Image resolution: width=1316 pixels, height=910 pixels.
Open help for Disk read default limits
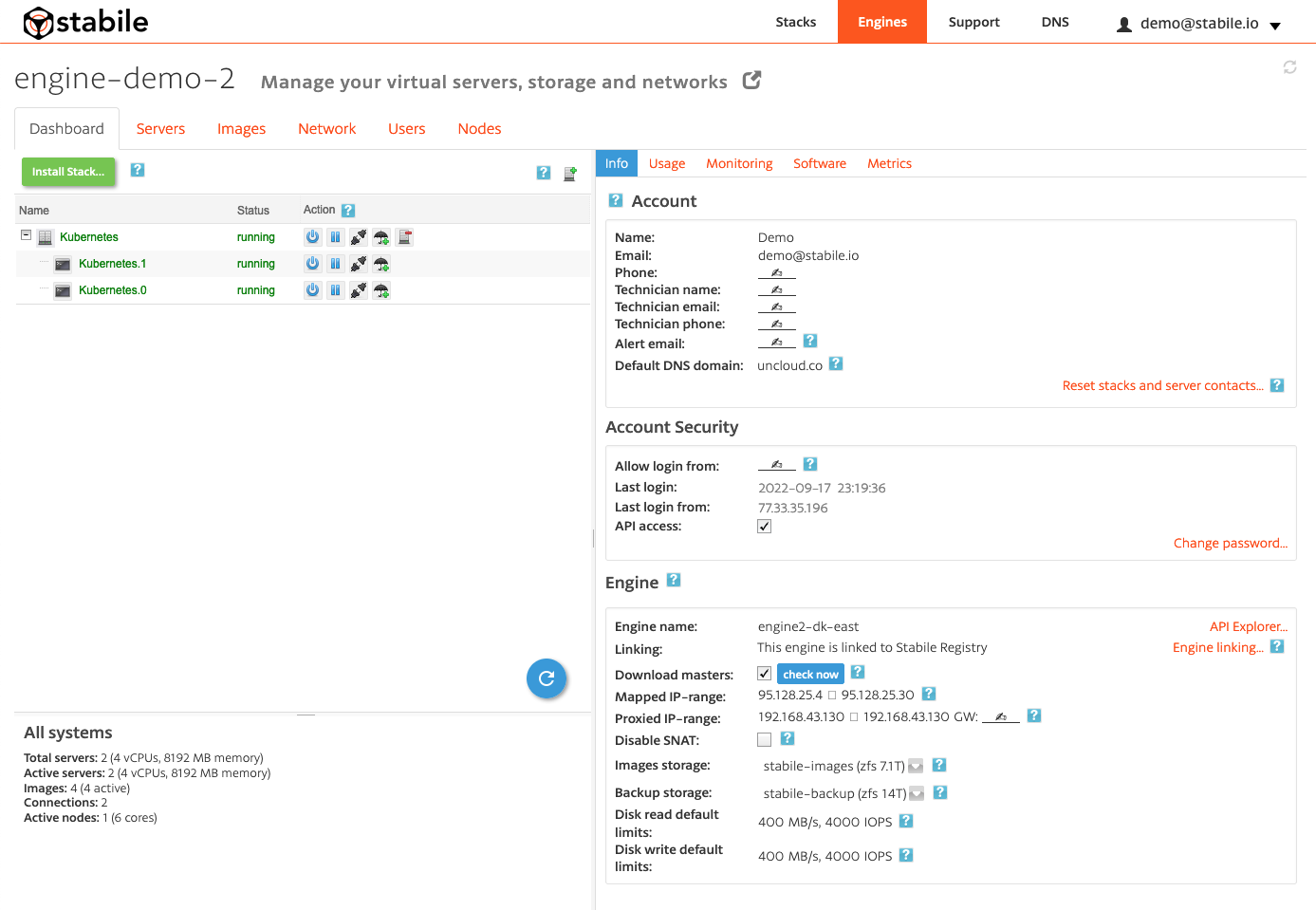(906, 821)
